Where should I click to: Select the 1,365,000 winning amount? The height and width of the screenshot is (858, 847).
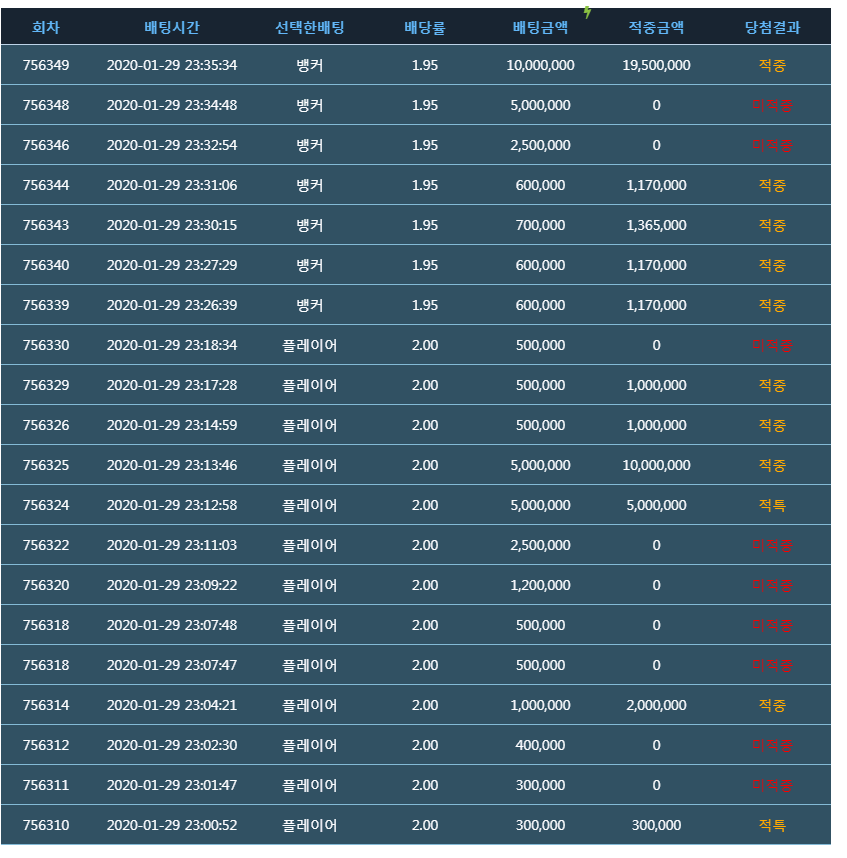[656, 225]
